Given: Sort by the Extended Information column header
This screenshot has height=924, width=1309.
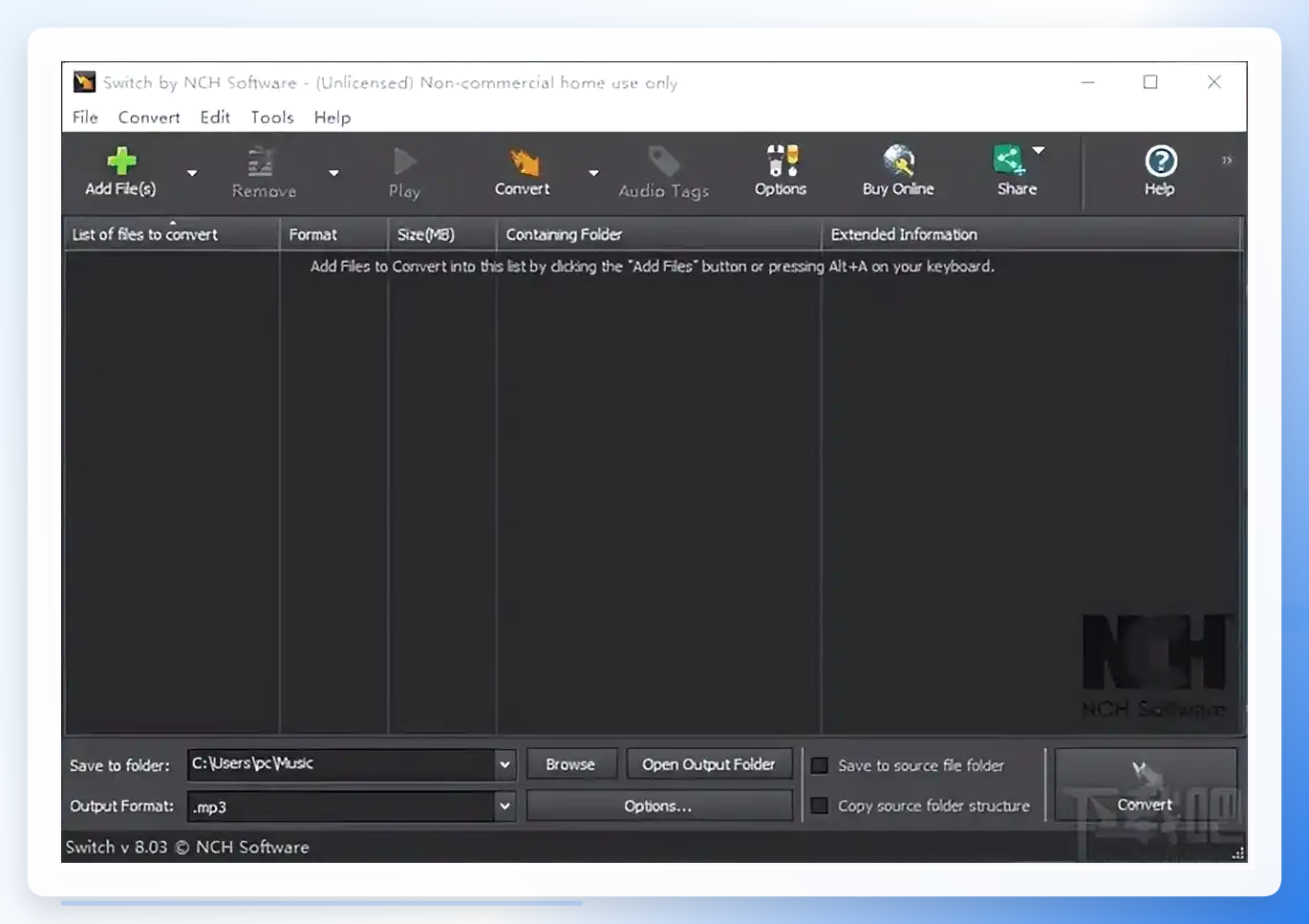Looking at the screenshot, I should click(x=1032, y=234).
